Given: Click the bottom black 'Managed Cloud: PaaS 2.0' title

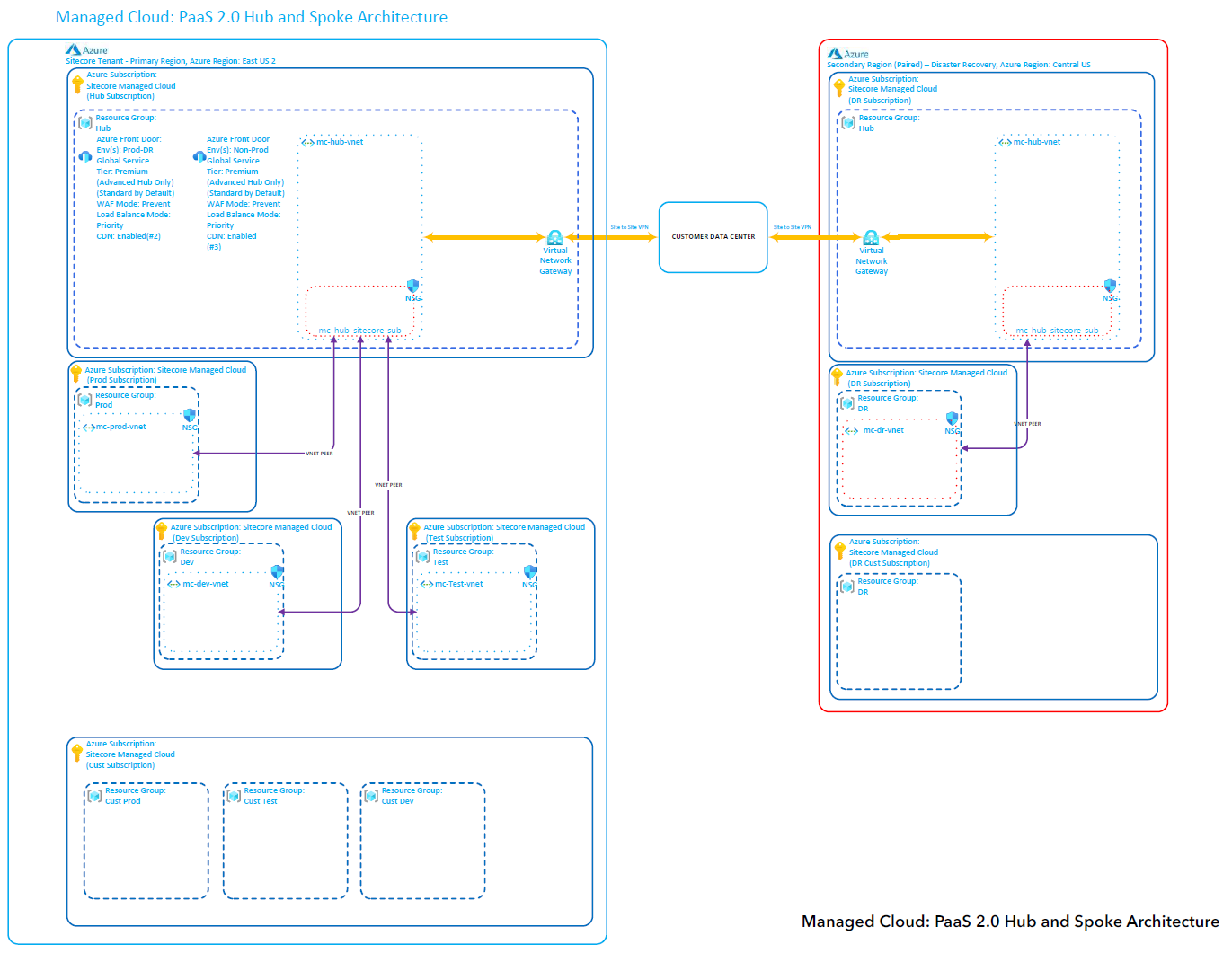Looking at the screenshot, I should (1010, 922).
